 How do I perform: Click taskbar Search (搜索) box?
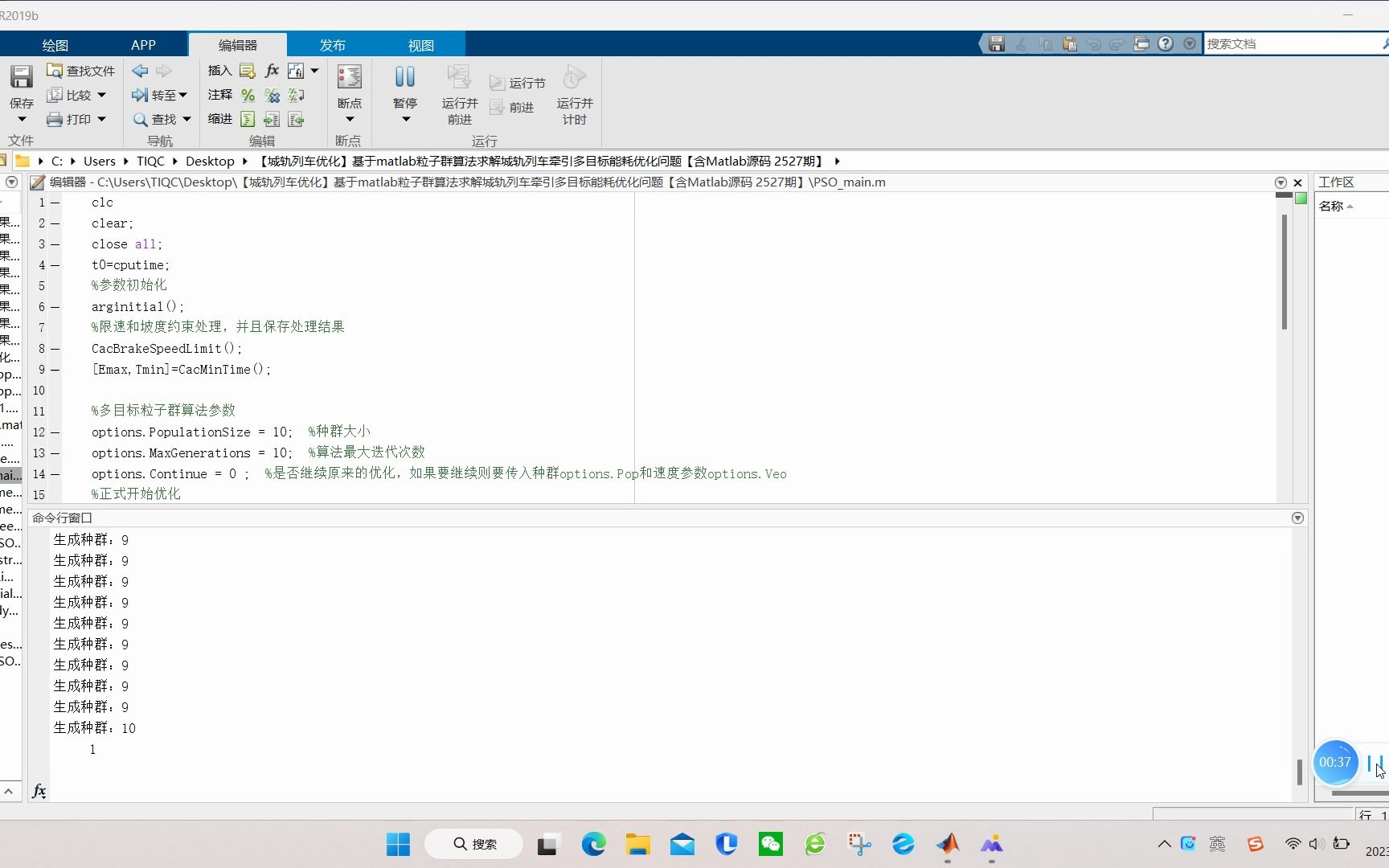[x=474, y=844]
